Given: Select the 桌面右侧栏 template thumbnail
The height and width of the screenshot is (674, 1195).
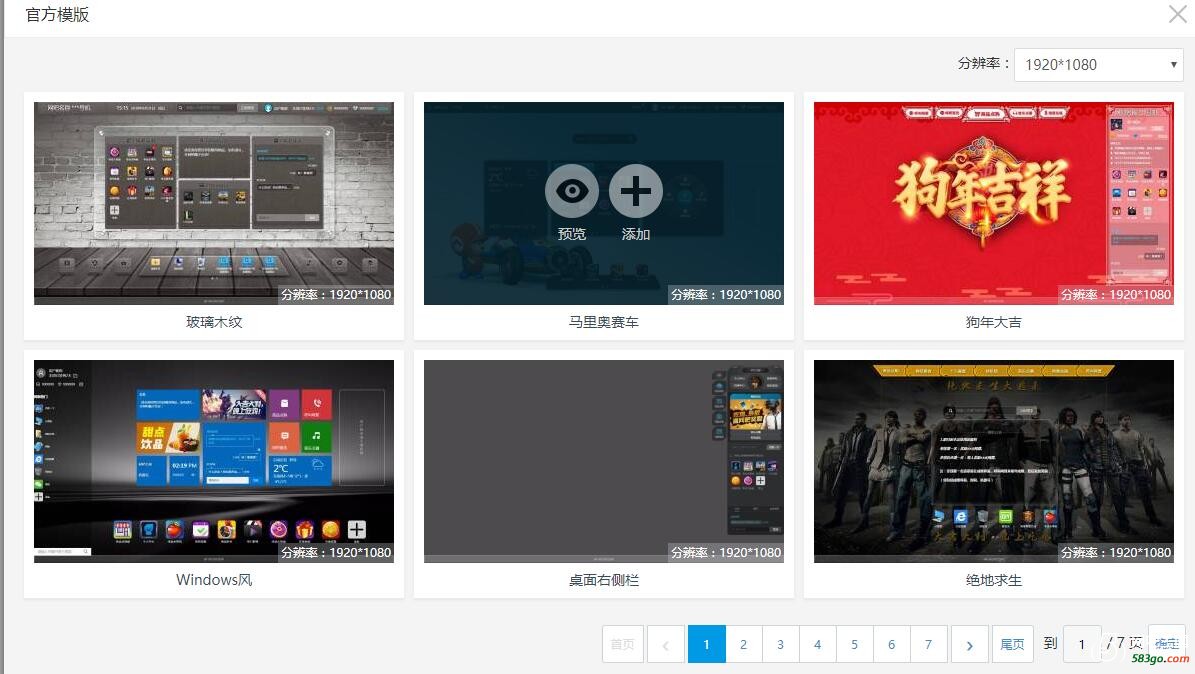Looking at the screenshot, I should click(604, 461).
